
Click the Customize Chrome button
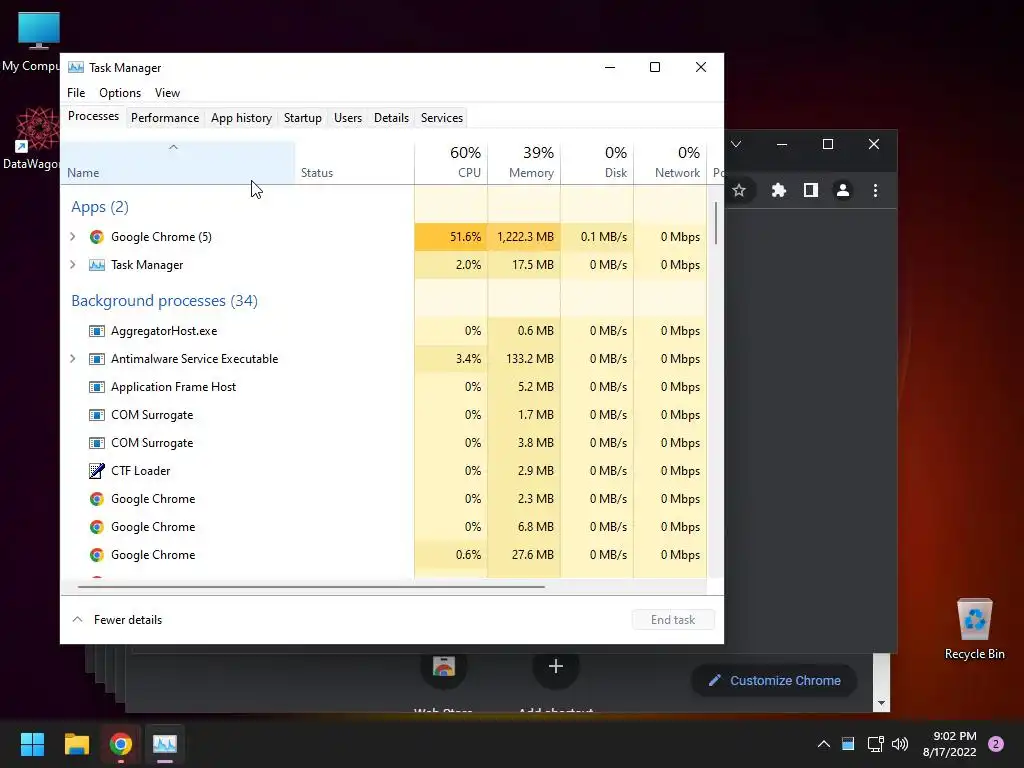tap(775, 680)
